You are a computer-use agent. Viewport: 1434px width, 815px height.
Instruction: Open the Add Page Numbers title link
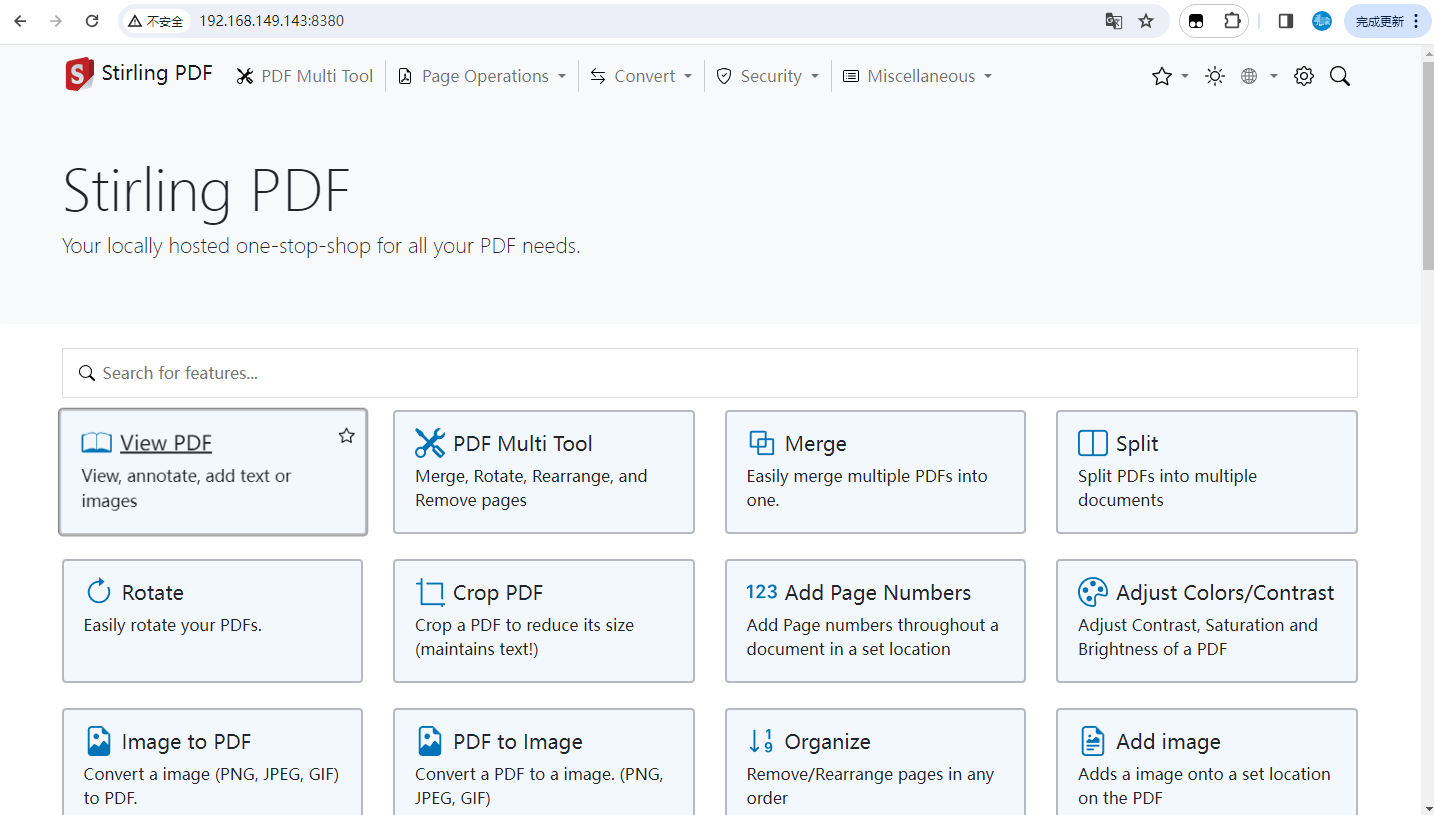pyautogui.click(x=878, y=592)
